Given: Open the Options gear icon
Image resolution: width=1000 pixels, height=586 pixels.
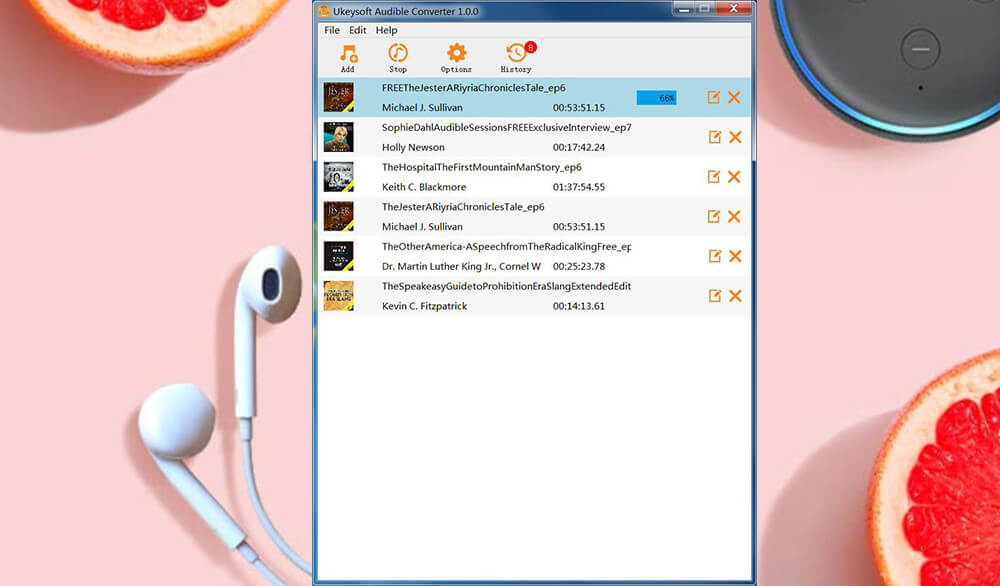Looking at the screenshot, I should pyautogui.click(x=457, y=54).
